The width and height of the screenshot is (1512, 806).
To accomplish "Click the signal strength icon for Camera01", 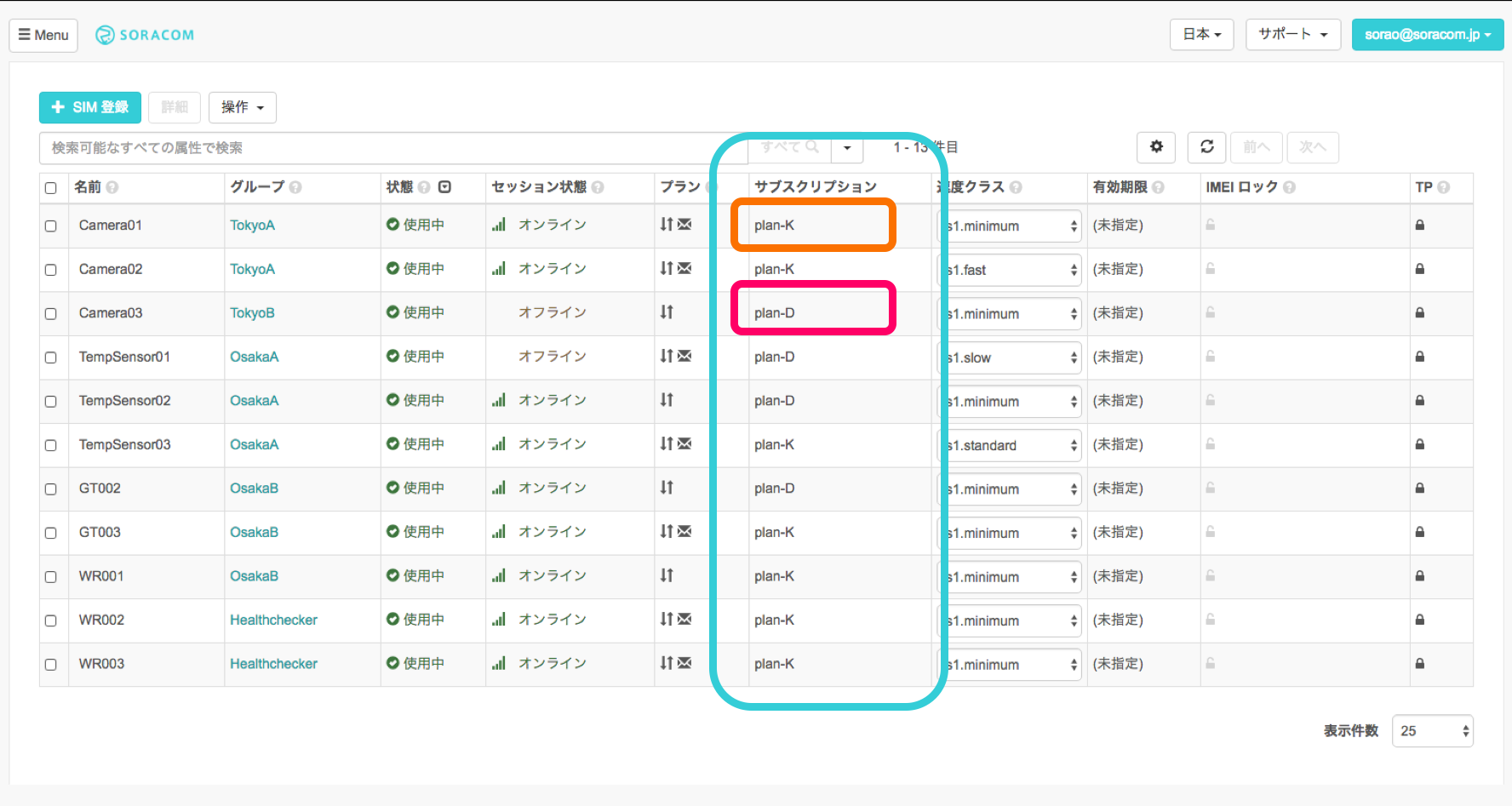I will coord(499,225).
